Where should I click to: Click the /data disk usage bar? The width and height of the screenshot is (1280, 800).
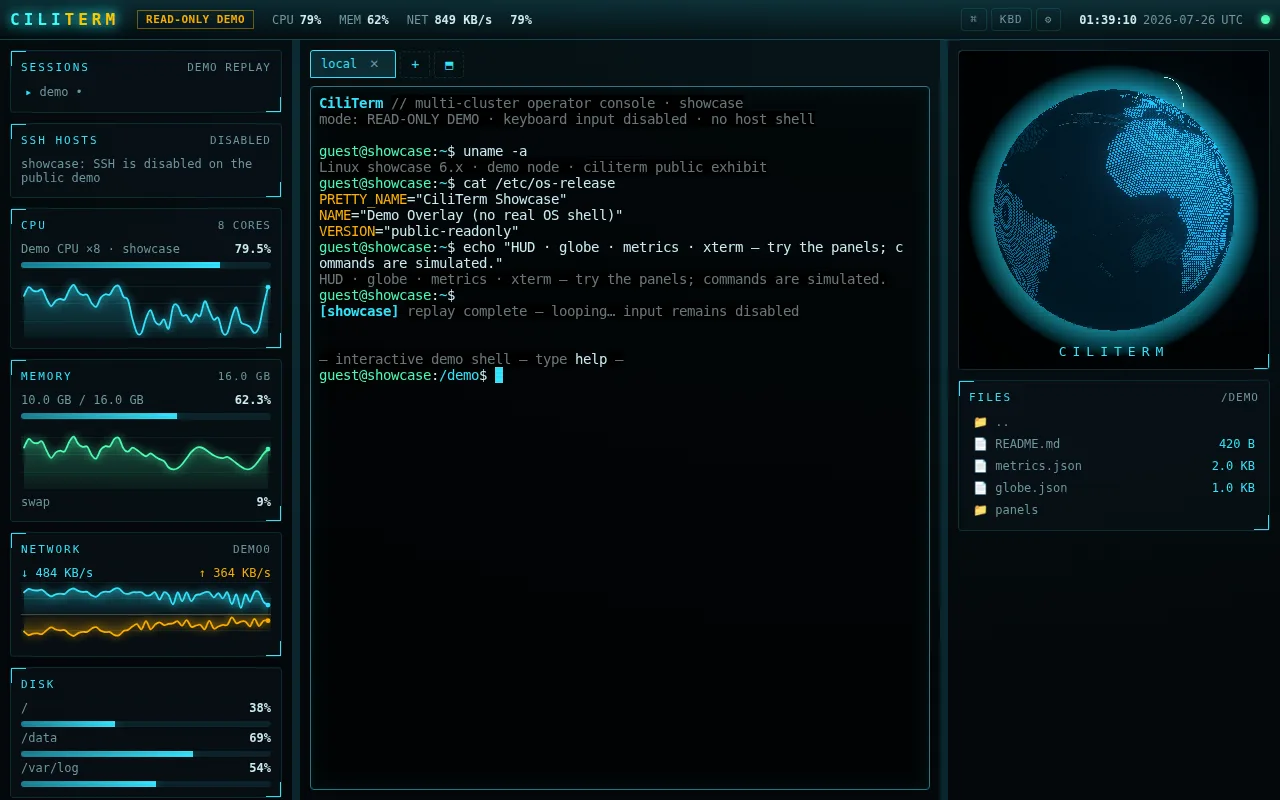146,754
